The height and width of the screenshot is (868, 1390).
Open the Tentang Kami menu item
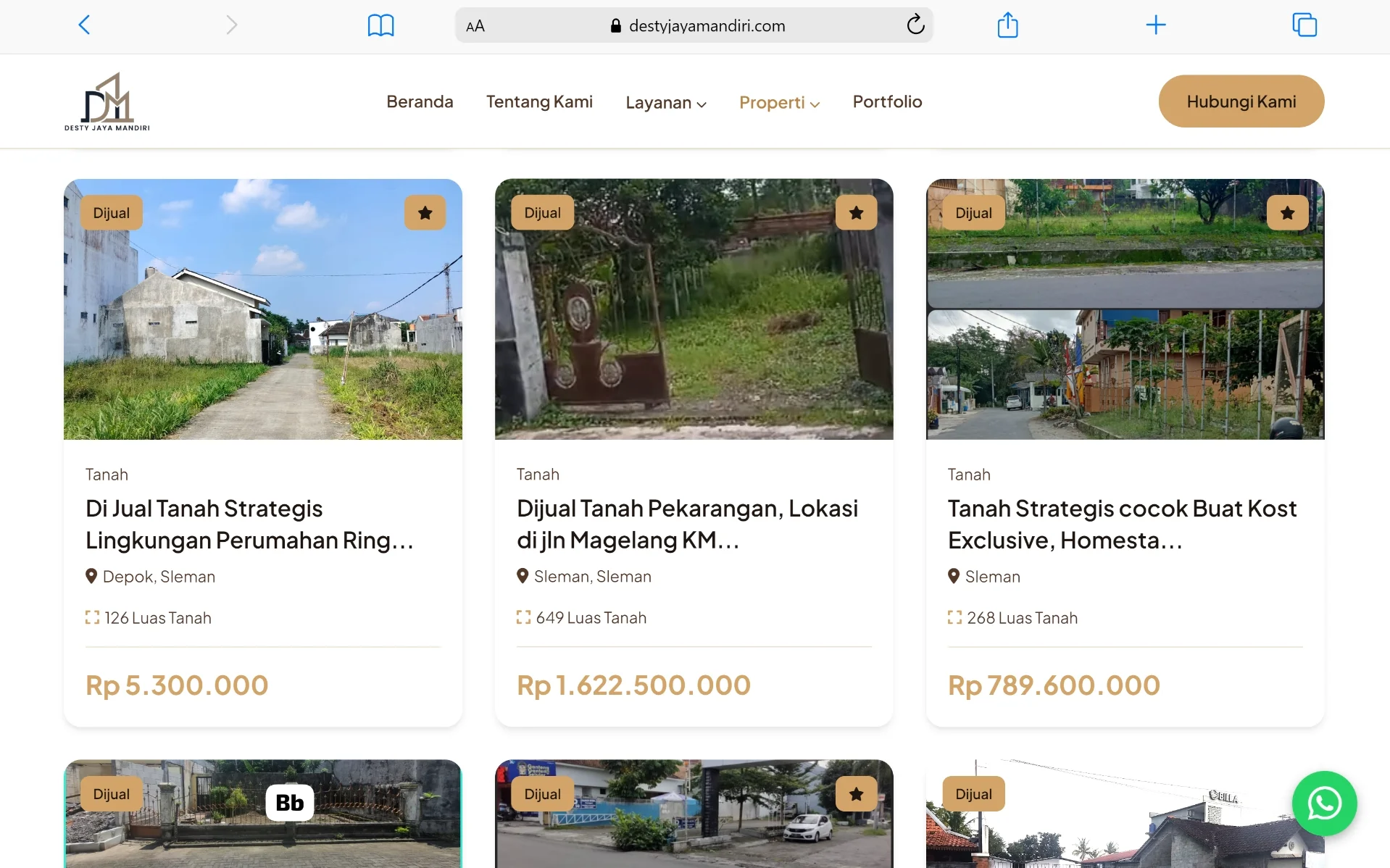(539, 101)
